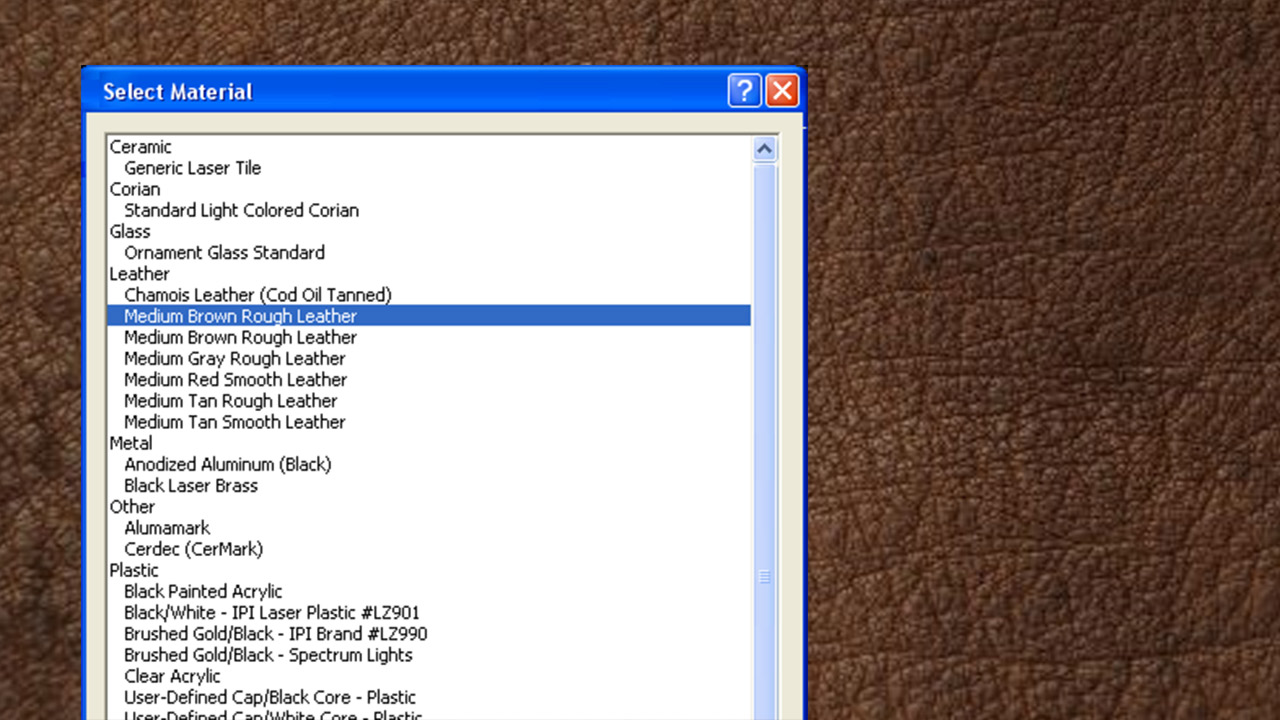This screenshot has height=720, width=1280.
Task: Click the scroll up arrow
Action: pyautogui.click(x=765, y=150)
